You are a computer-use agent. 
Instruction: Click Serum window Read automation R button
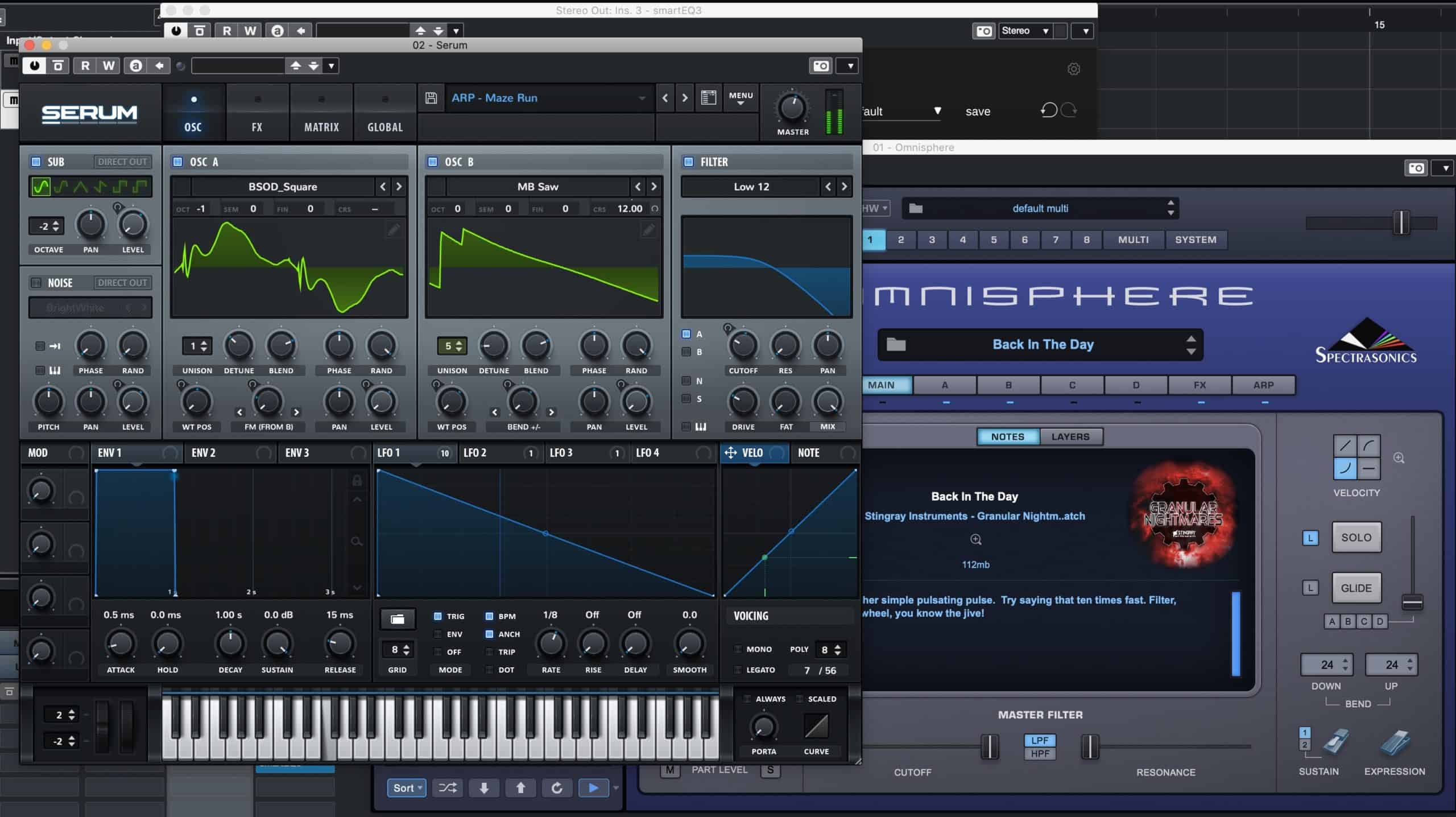(x=85, y=65)
